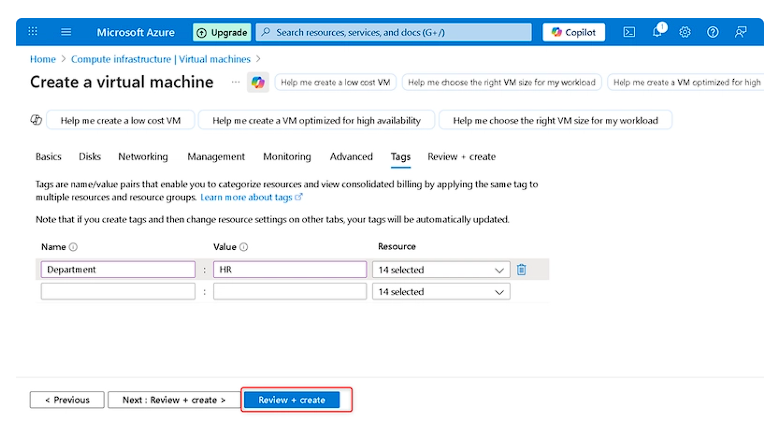Open portal settings gear
The height and width of the screenshot is (430, 783).
click(x=685, y=32)
